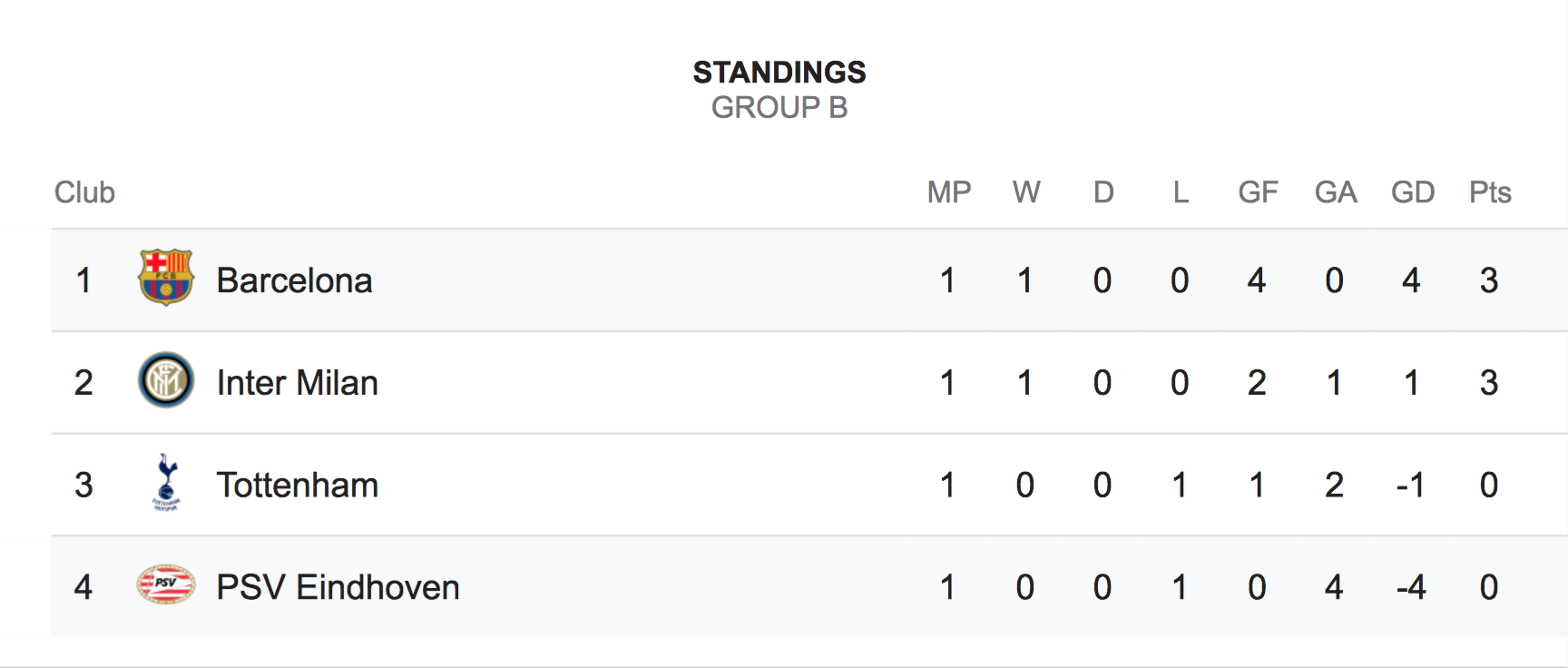Click the Barcelona club crest icon
Screen dimensions: 1568x668
(x=165, y=278)
